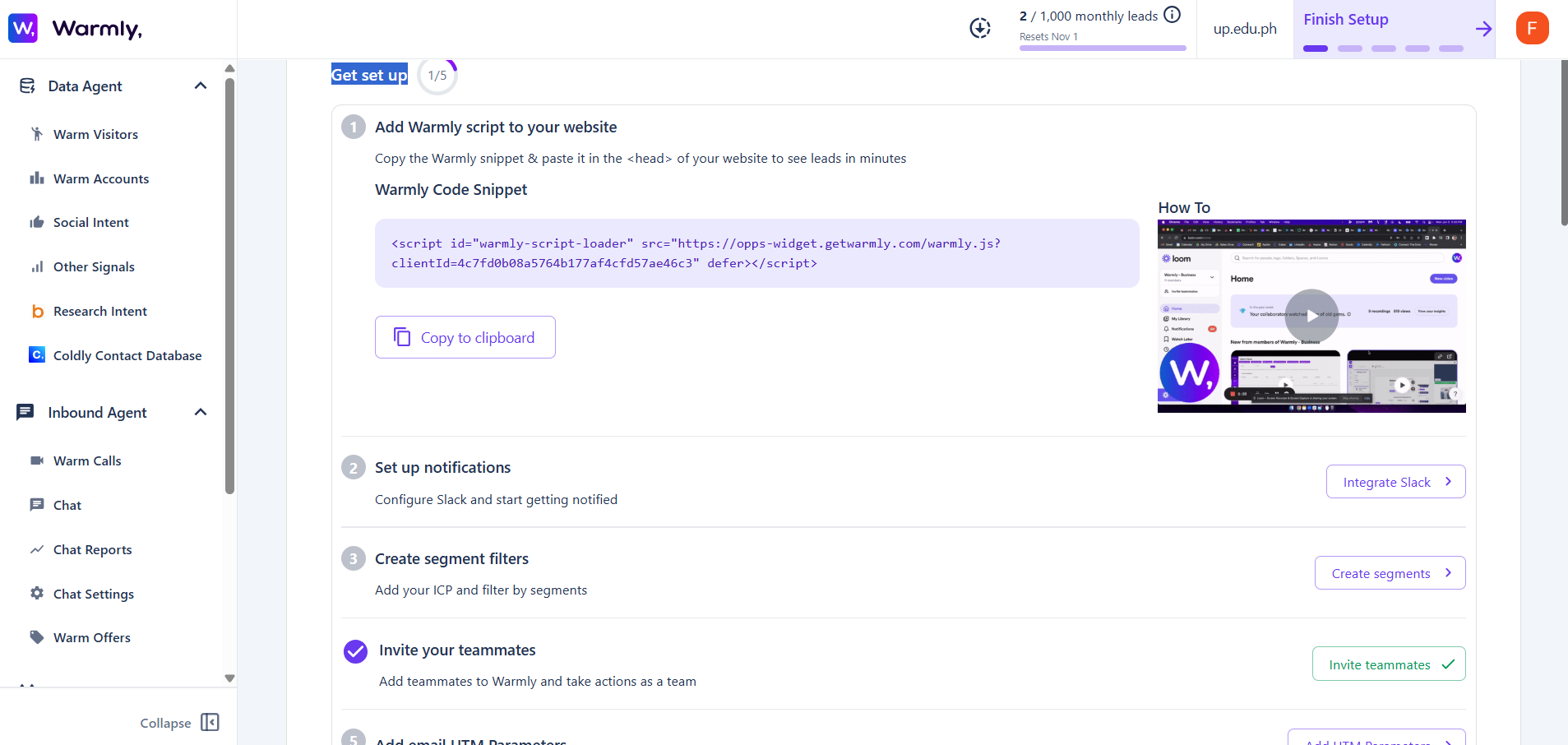The width and height of the screenshot is (1568, 745).
Task: Click the completed checkmark on Invite your teammates
Action: (x=354, y=651)
